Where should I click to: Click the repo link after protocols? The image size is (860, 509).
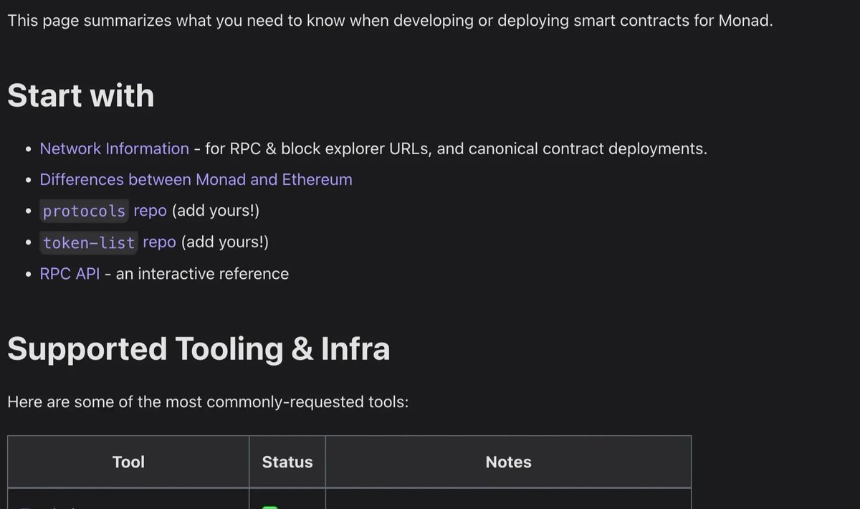pos(150,211)
